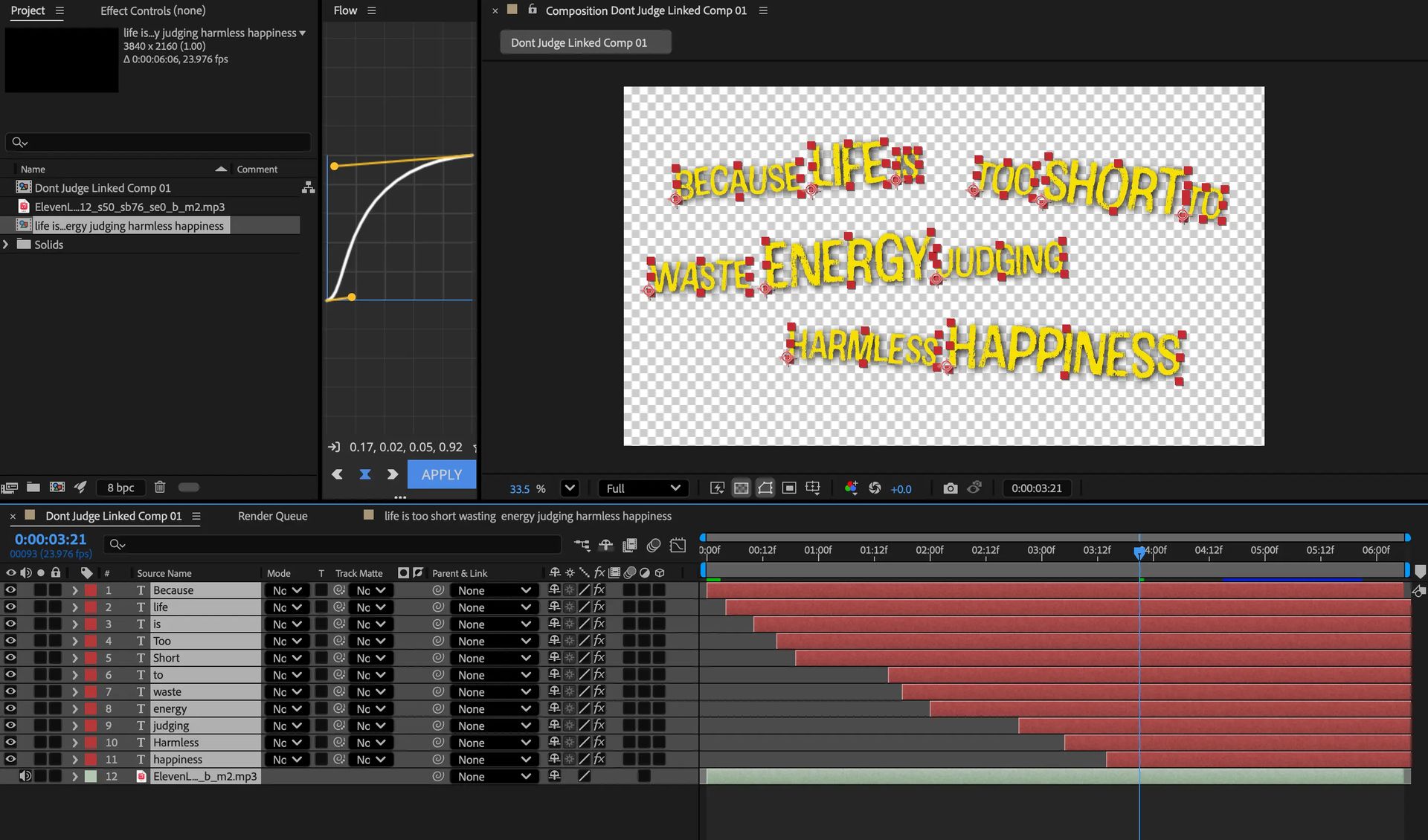
Task: Open the Effect Controls tab
Action: point(153,10)
